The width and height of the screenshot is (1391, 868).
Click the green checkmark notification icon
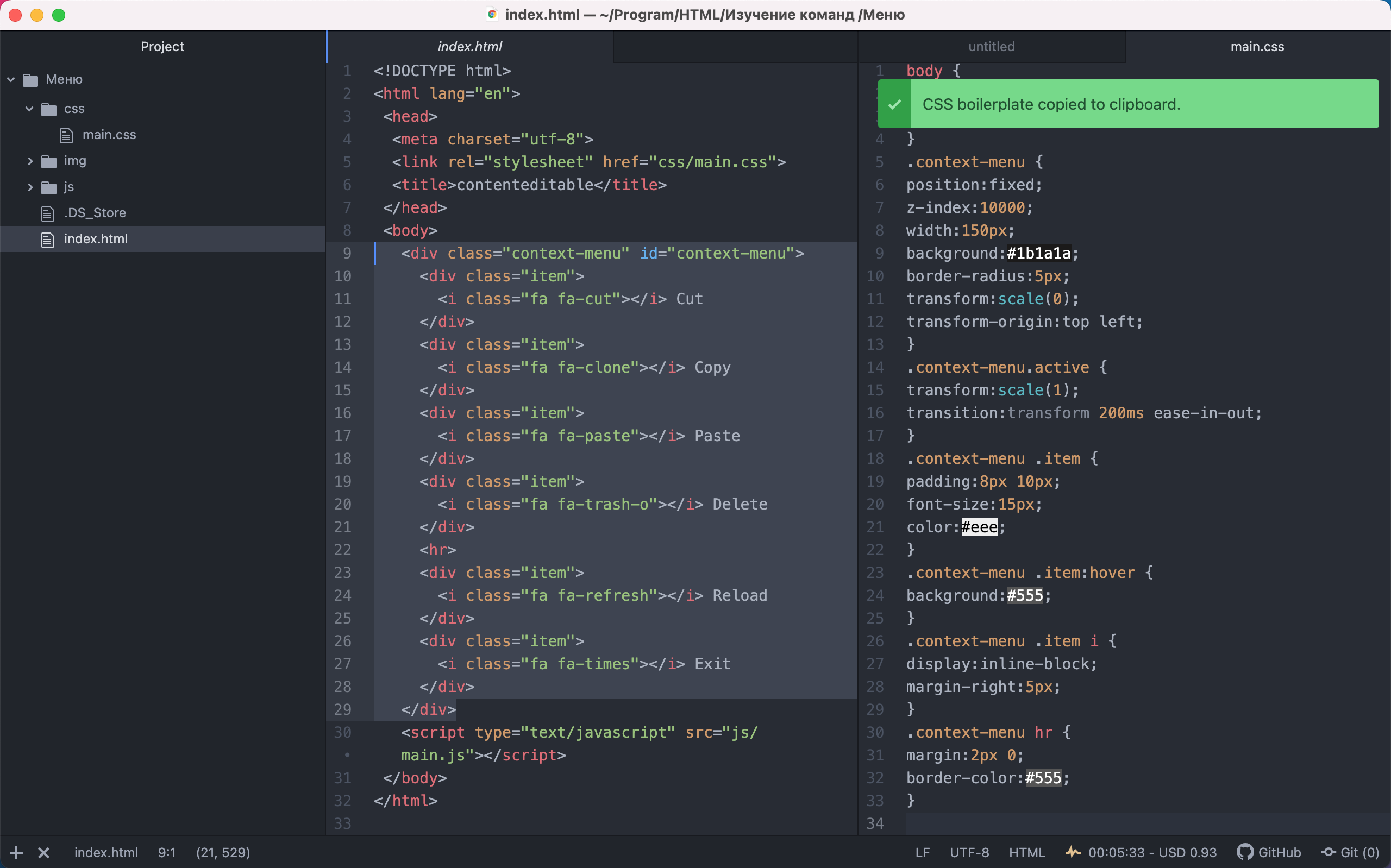[894, 104]
